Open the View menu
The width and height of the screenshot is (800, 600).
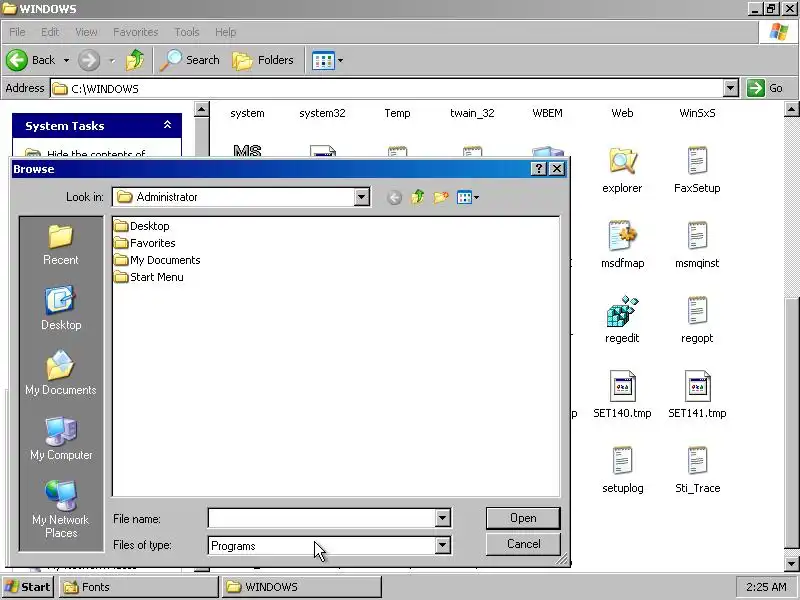pyautogui.click(x=86, y=32)
